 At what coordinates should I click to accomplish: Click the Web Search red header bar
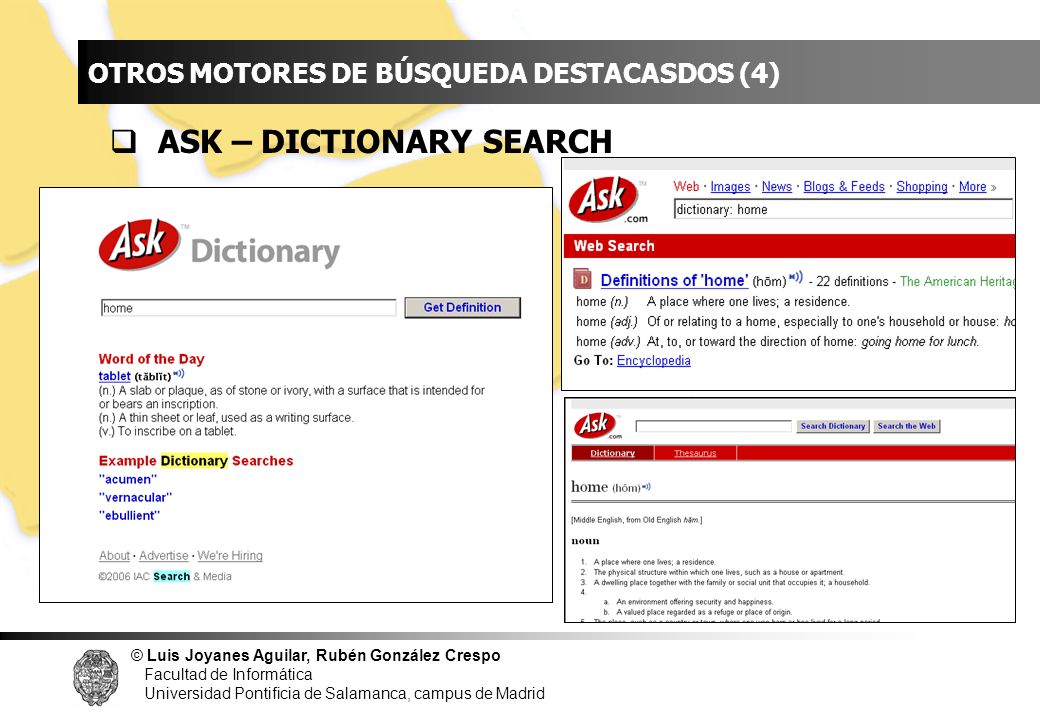point(789,246)
